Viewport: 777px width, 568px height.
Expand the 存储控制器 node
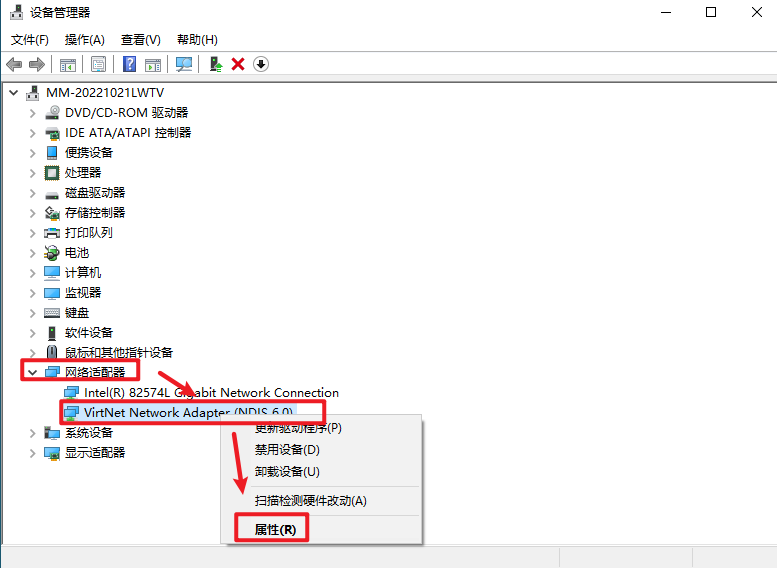tap(33, 213)
